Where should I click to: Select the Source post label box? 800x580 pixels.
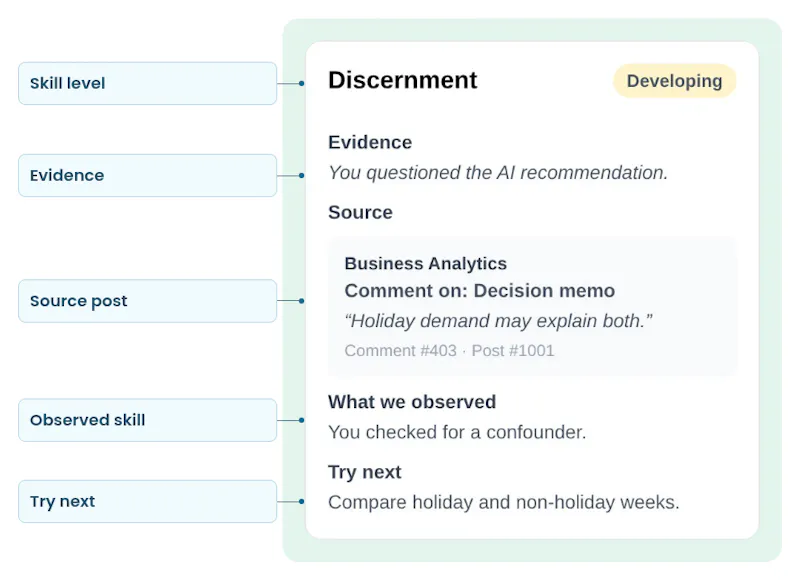147,301
